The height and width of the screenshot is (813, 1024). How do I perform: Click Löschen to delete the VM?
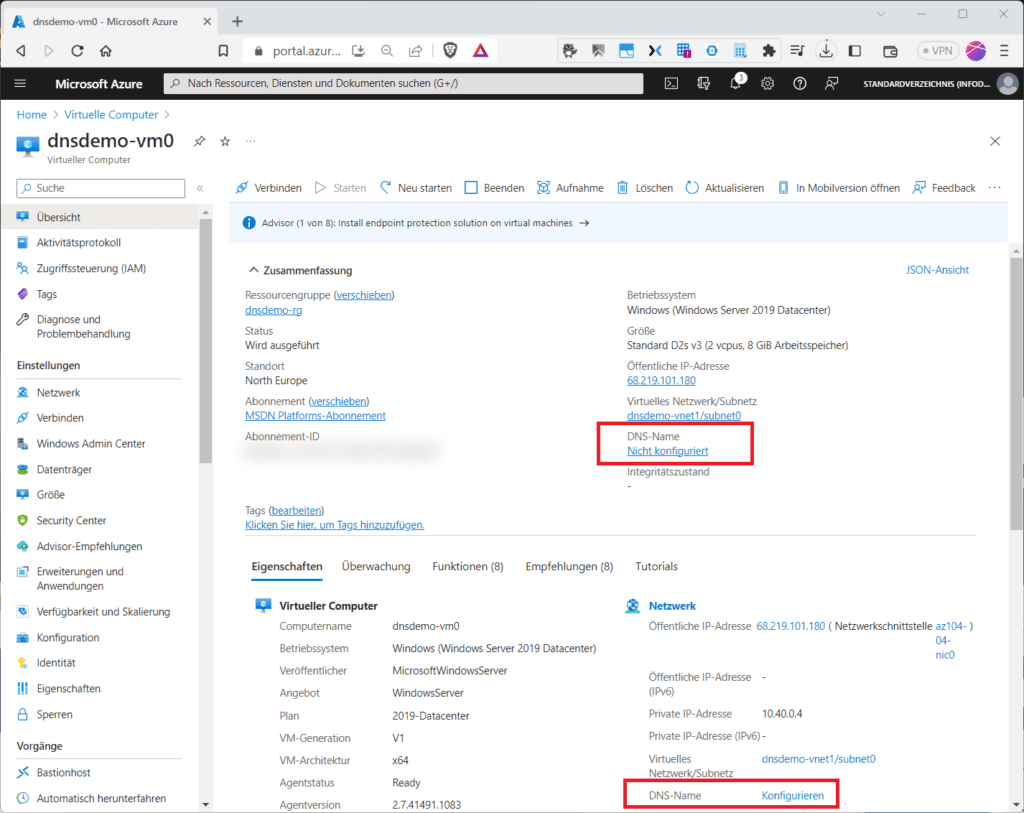point(645,188)
